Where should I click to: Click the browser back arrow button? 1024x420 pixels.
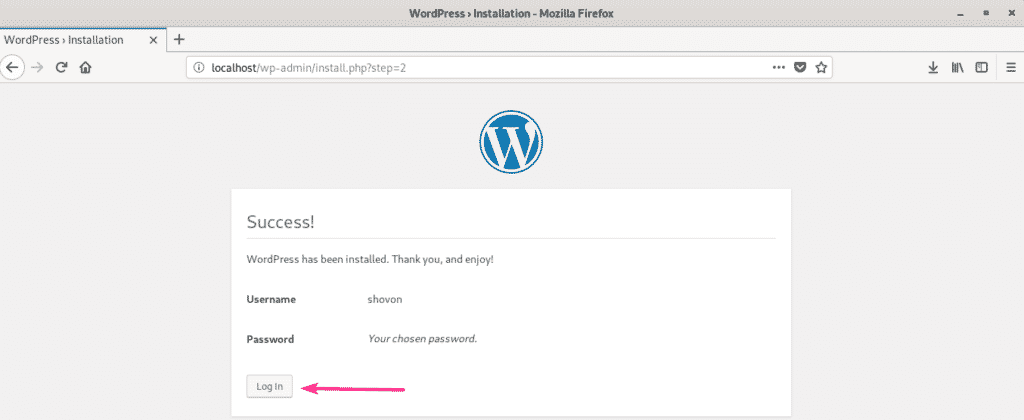pos(12,67)
